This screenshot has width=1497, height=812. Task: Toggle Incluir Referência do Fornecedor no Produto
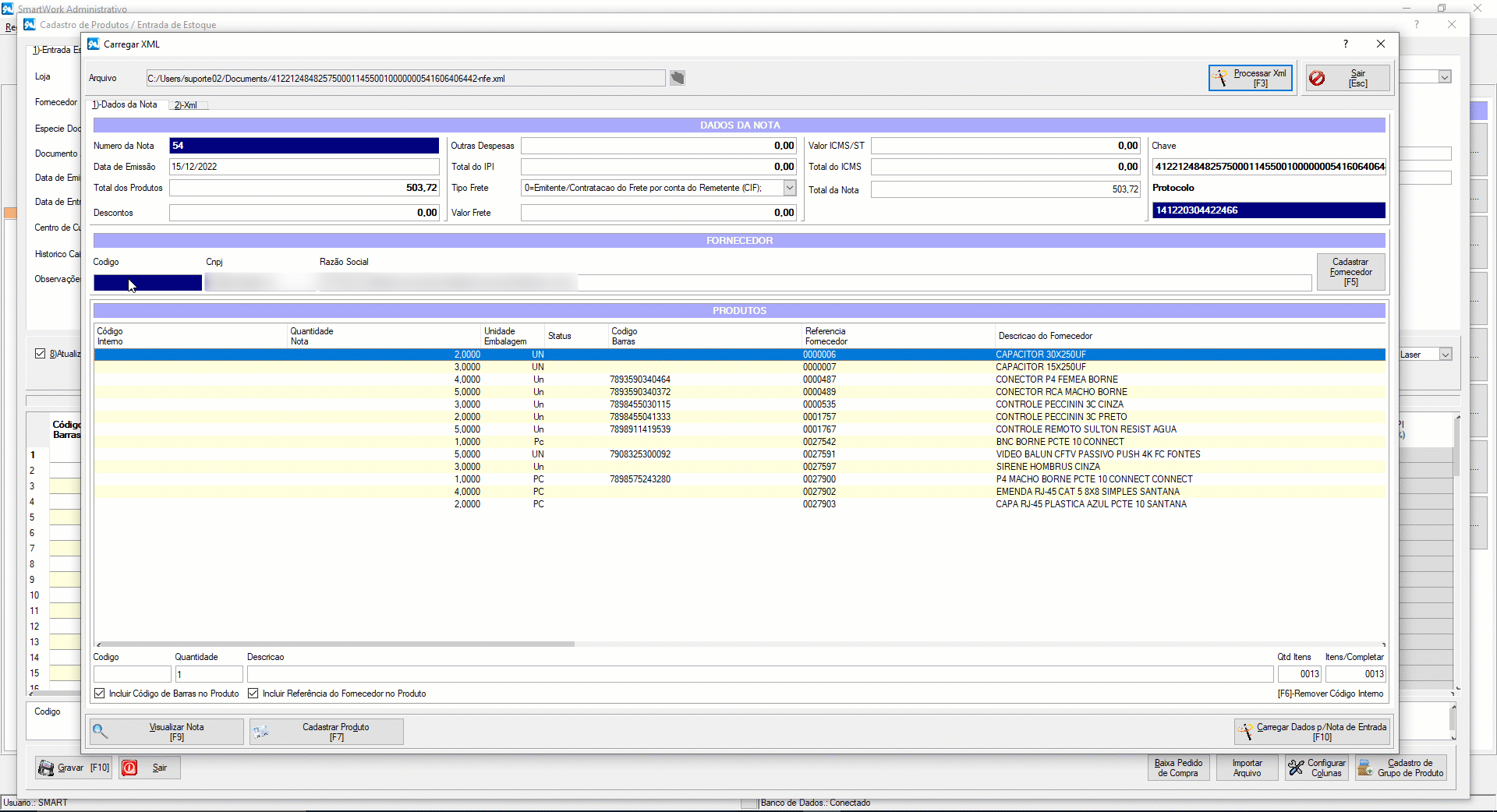(253, 694)
